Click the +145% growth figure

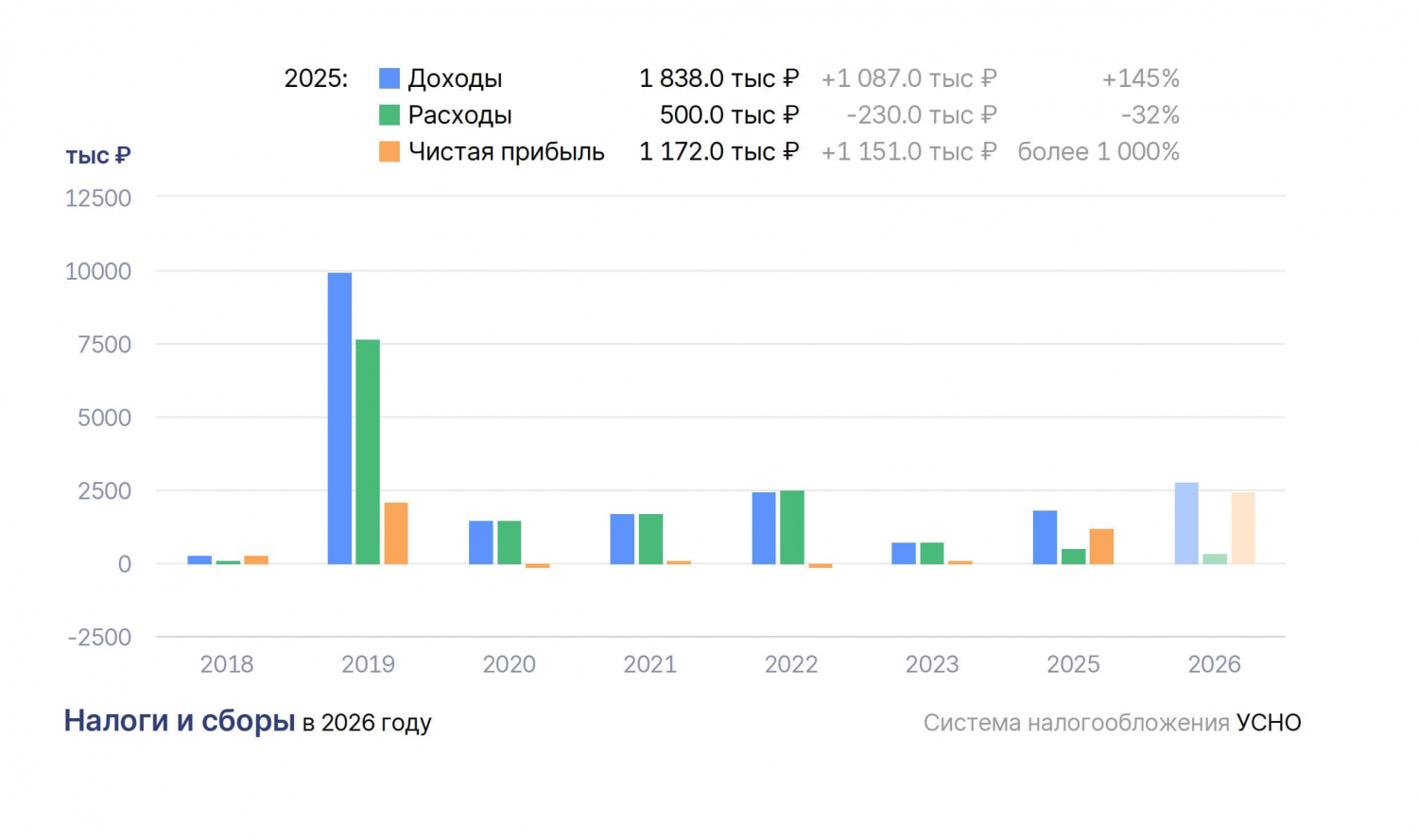(x=1141, y=78)
